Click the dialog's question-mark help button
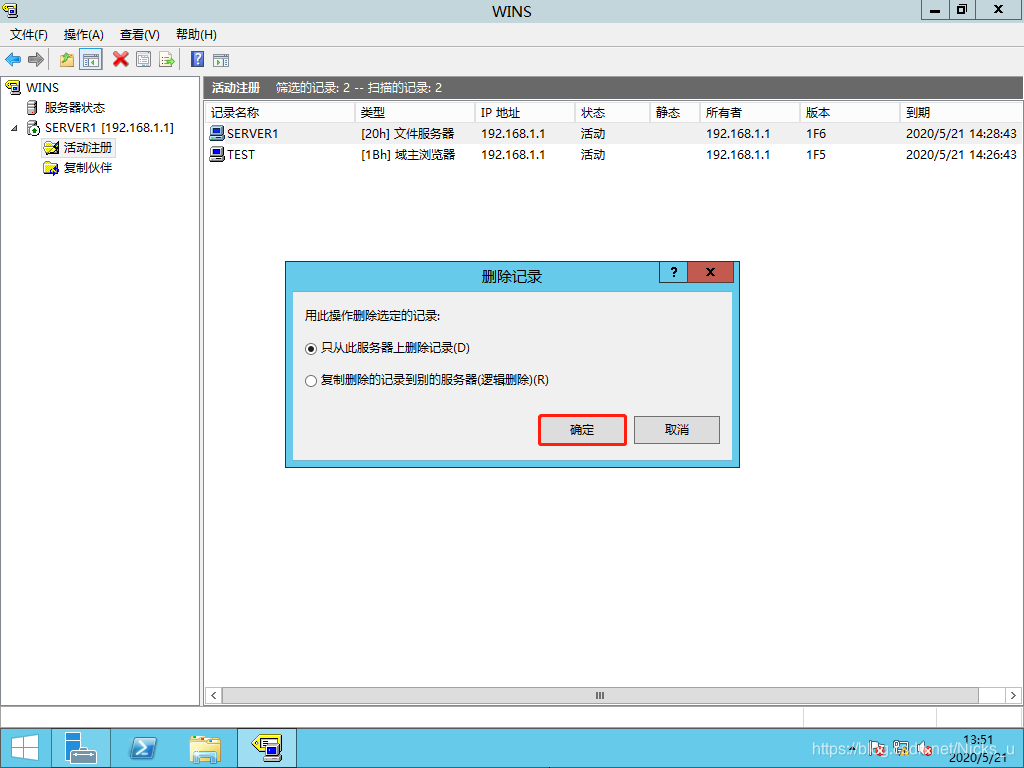Image resolution: width=1024 pixels, height=768 pixels. tap(673, 272)
